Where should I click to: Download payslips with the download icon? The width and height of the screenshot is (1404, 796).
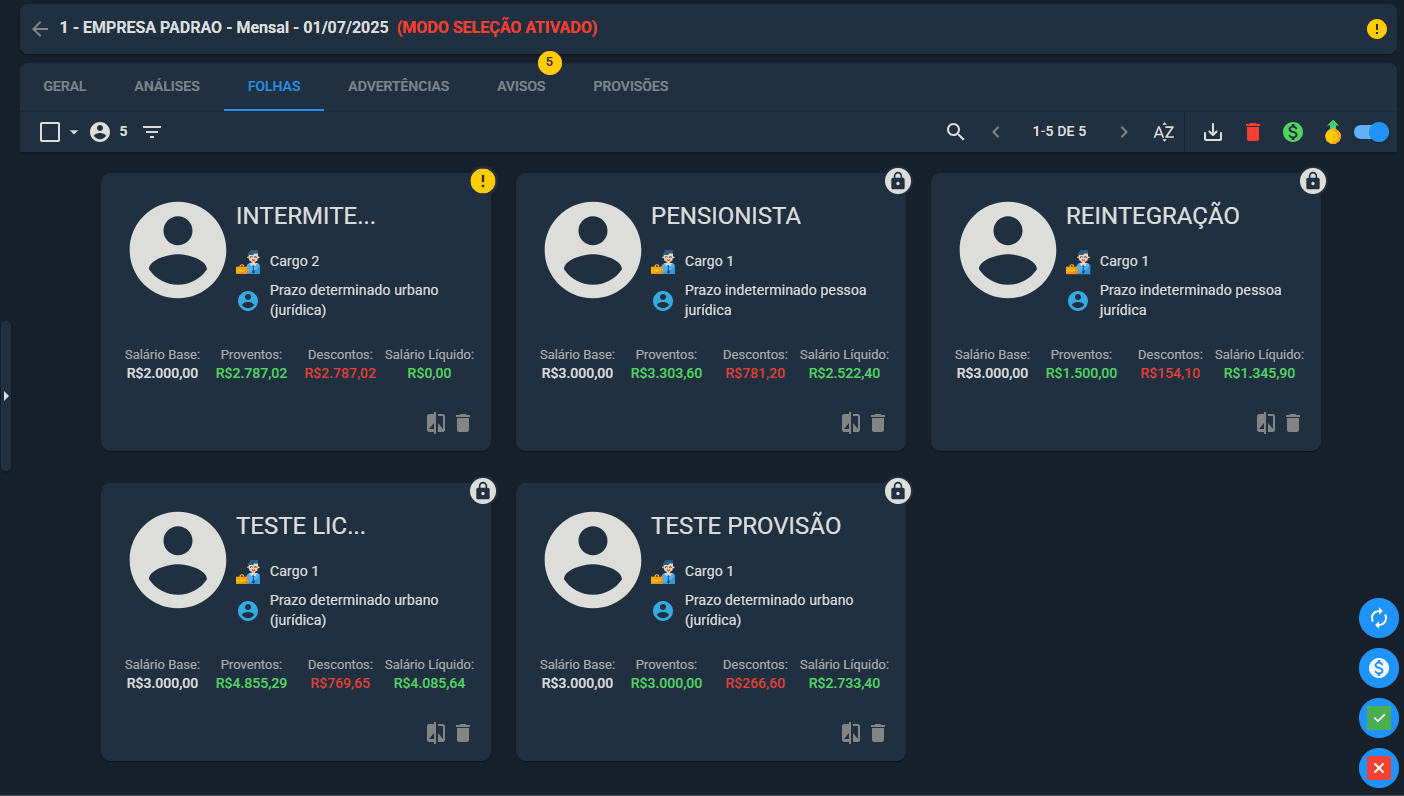point(1213,132)
